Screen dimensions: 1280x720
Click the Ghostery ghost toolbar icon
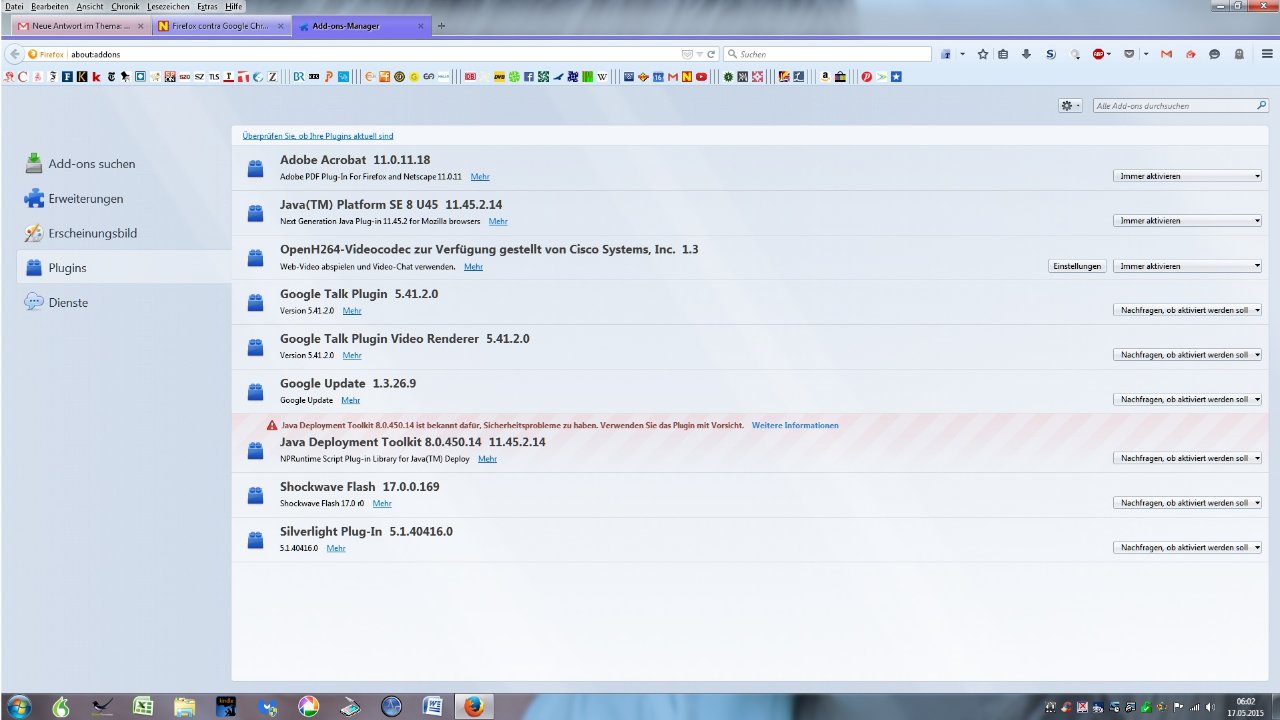[1239, 54]
